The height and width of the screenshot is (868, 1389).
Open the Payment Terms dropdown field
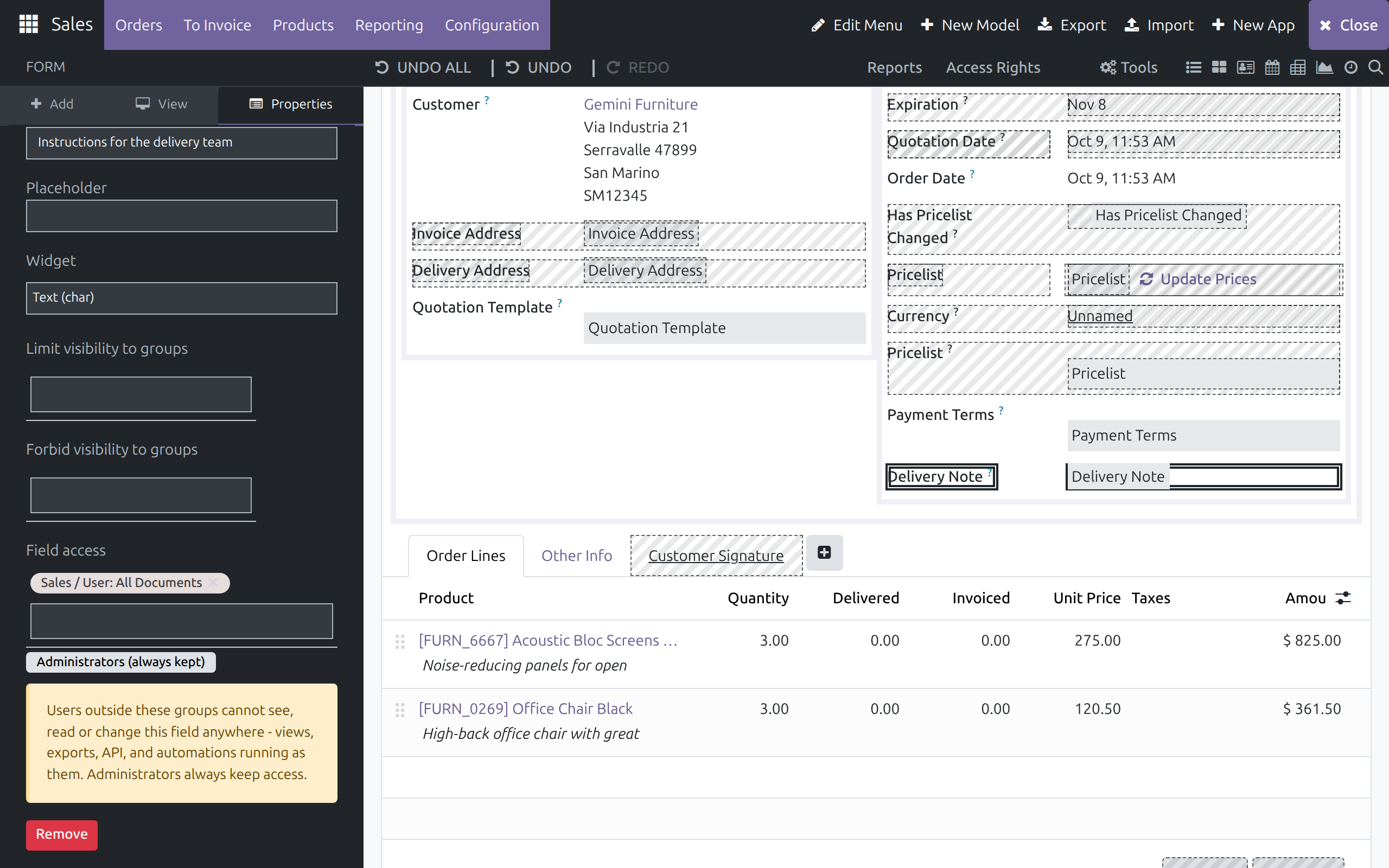1203,435
